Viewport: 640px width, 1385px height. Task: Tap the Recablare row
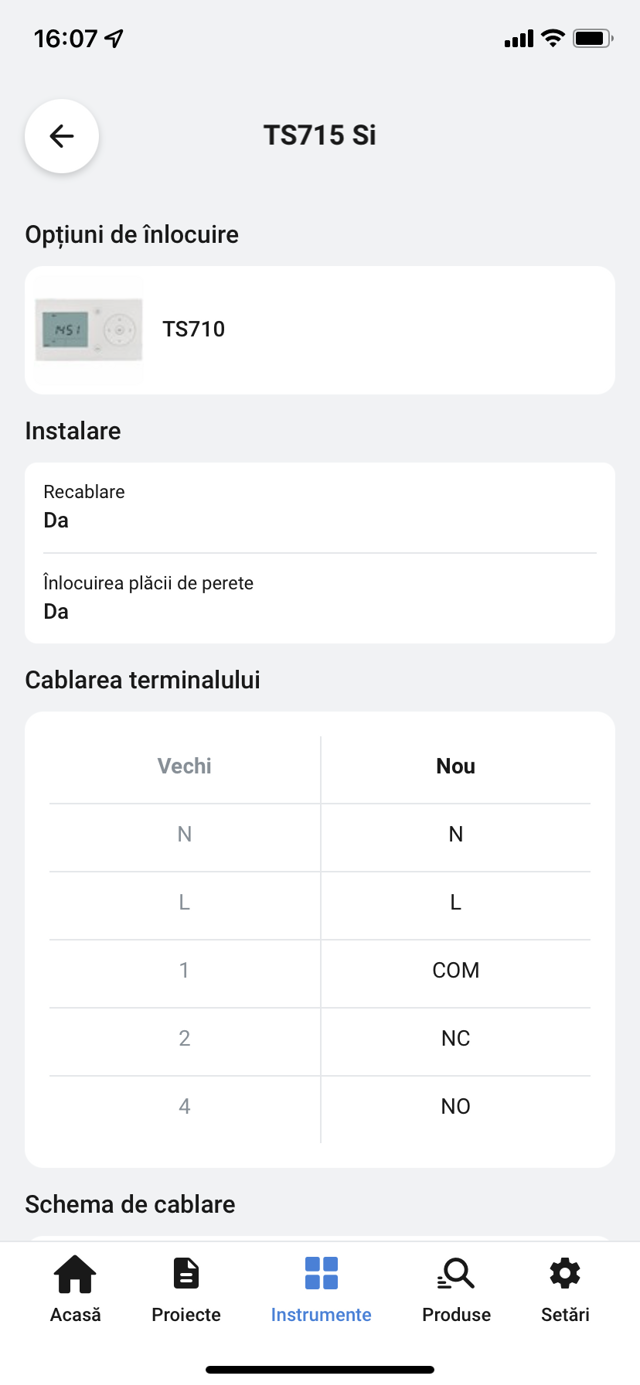tap(320, 507)
